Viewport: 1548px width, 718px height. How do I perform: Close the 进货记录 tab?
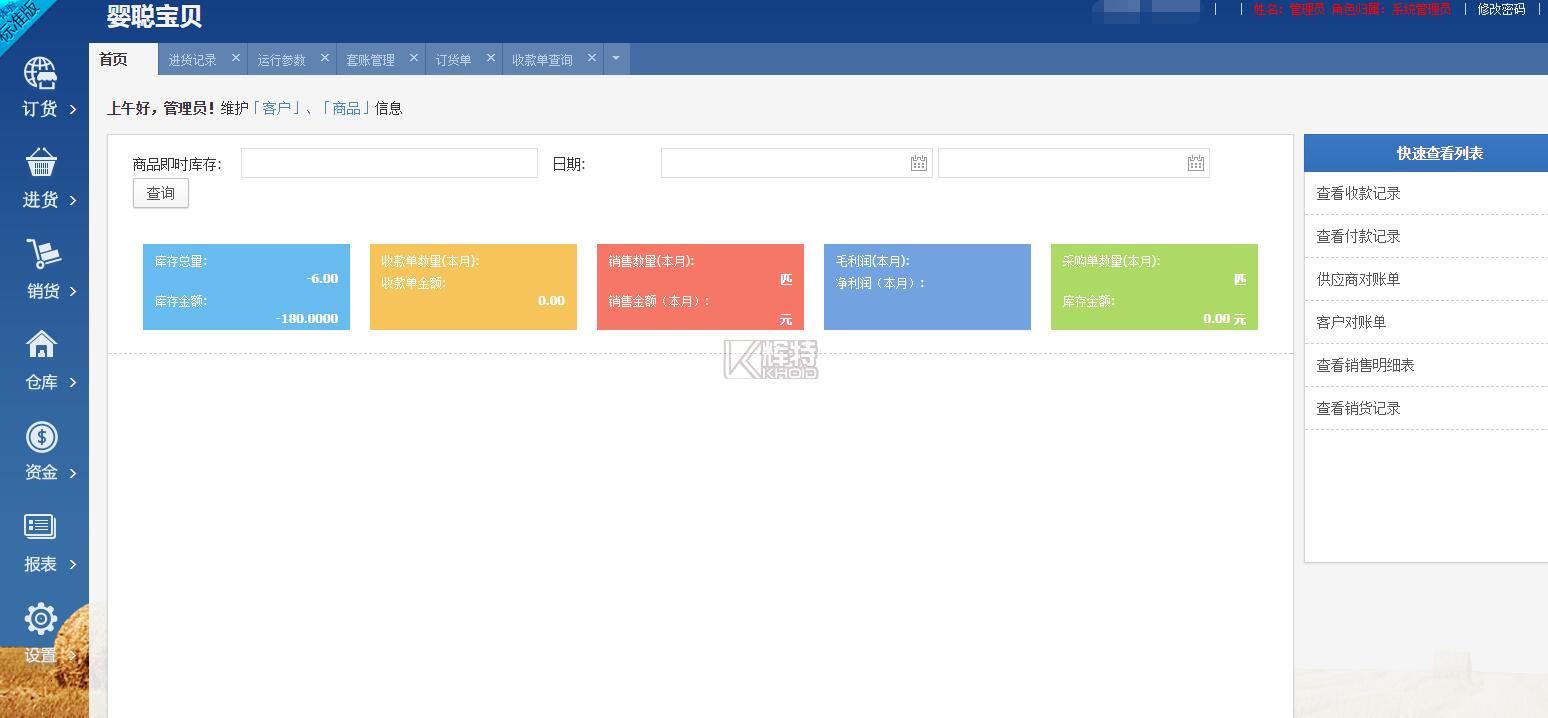pyautogui.click(x=236, y=58)
